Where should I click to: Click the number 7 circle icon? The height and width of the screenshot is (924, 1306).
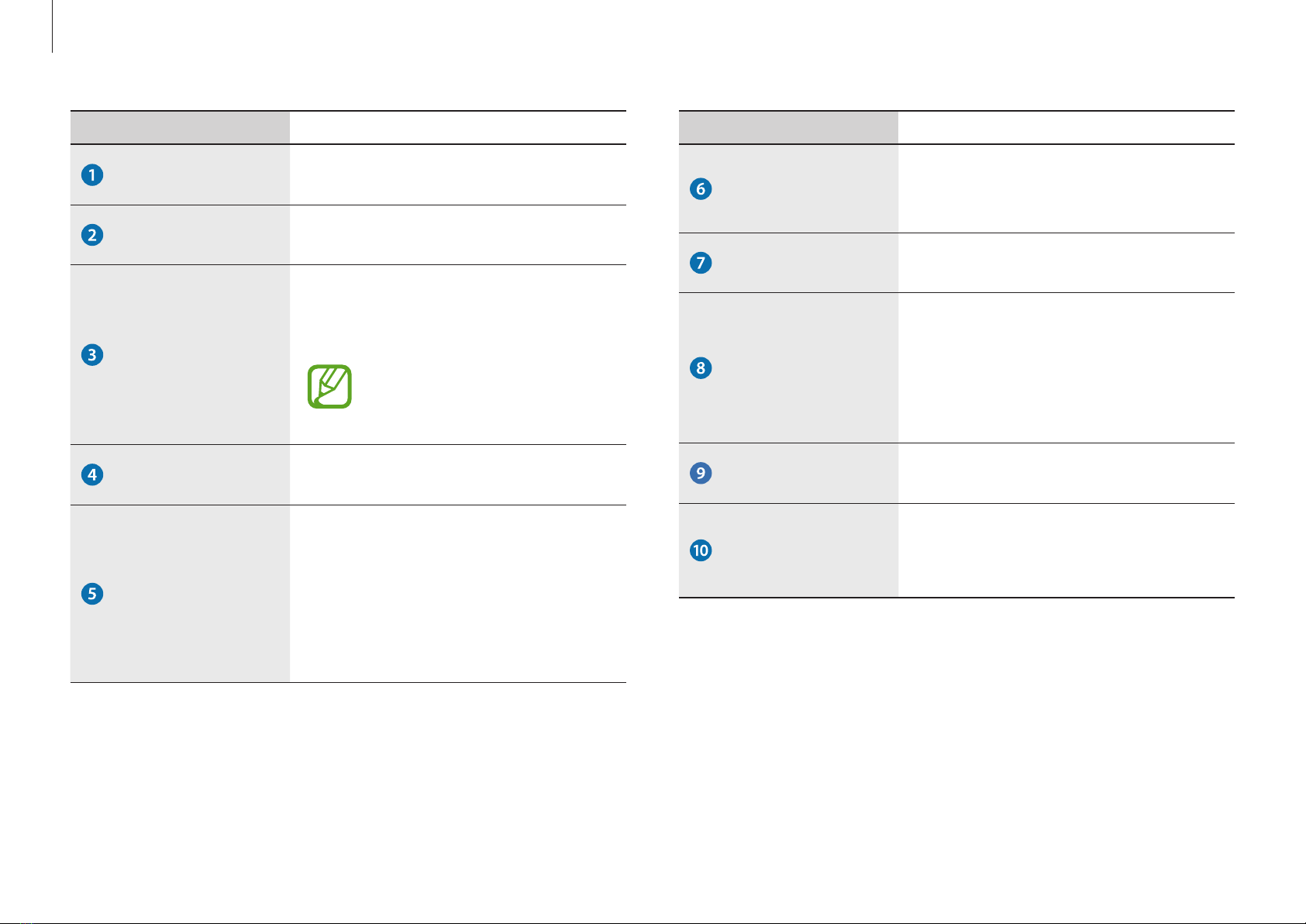(x=701, y=263)
